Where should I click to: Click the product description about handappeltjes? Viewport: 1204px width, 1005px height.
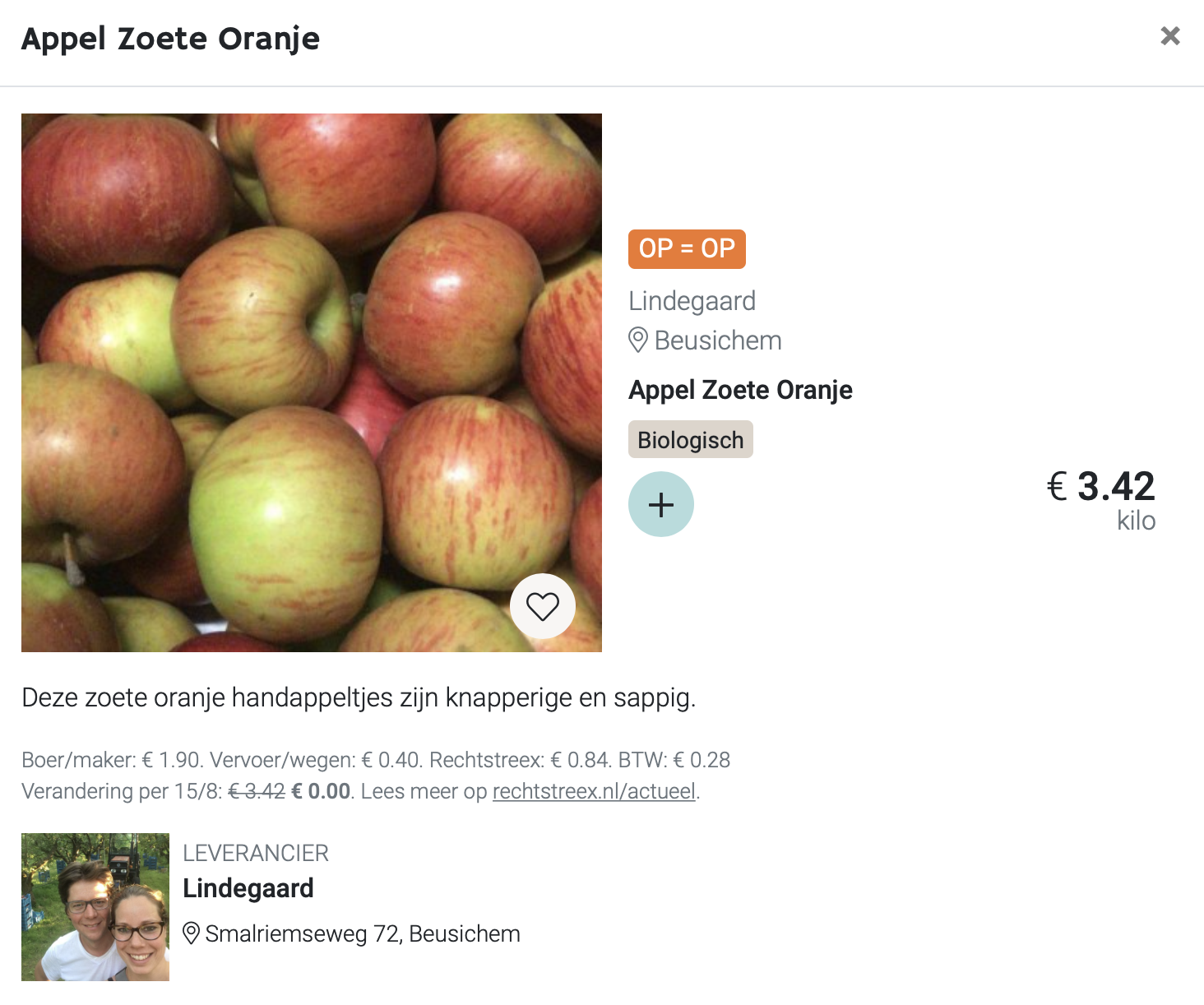click(x=359, y=697)
